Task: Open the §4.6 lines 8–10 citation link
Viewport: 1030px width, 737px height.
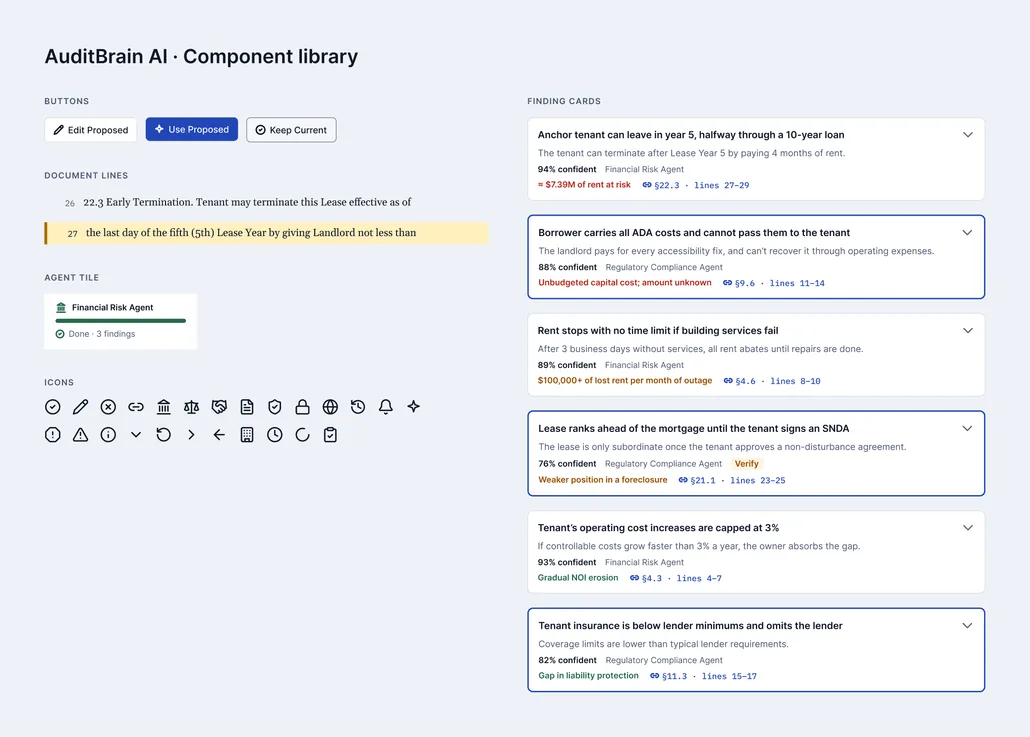Action: tap(772, 381)
